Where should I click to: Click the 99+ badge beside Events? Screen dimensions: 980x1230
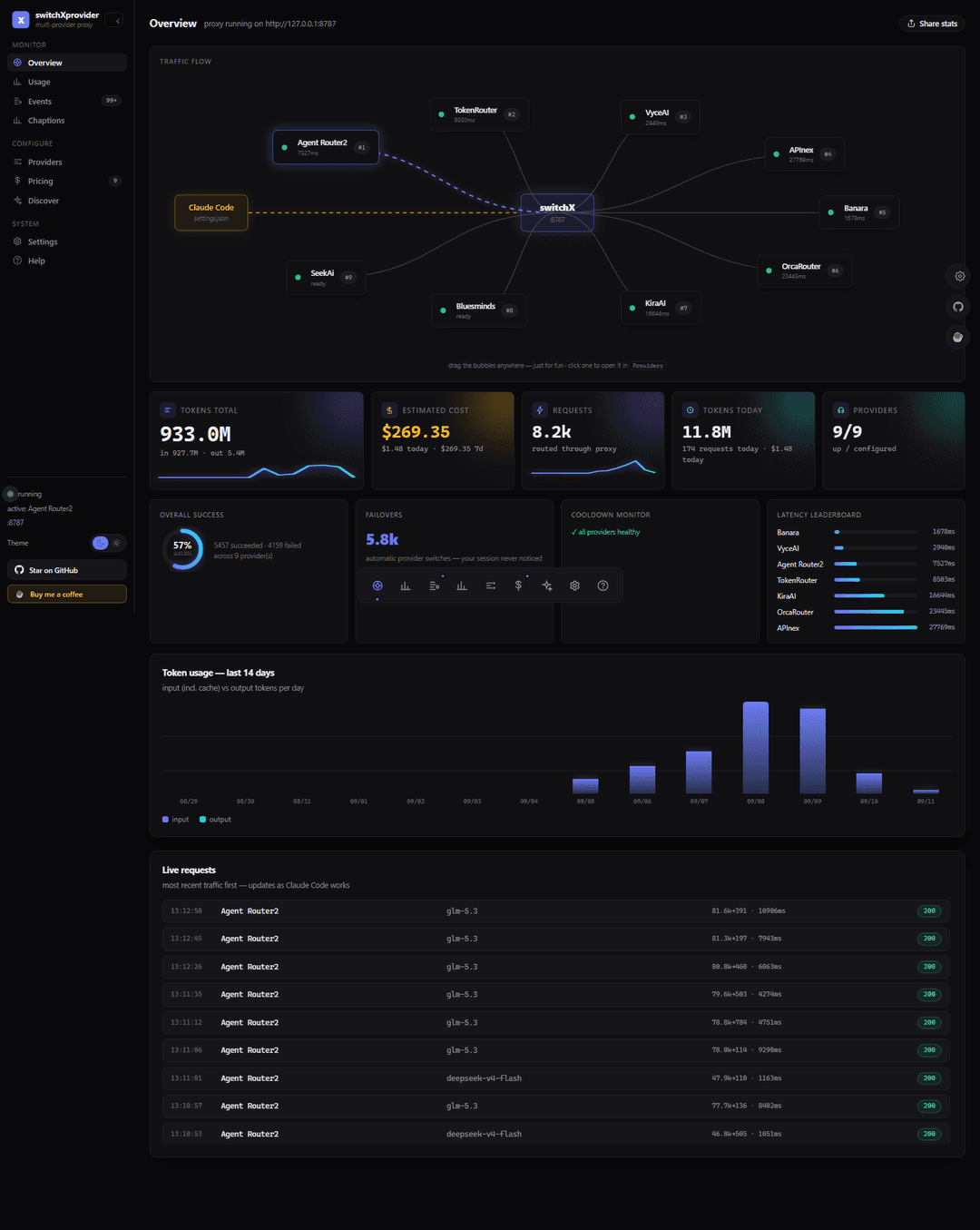(x=111, y=101)
